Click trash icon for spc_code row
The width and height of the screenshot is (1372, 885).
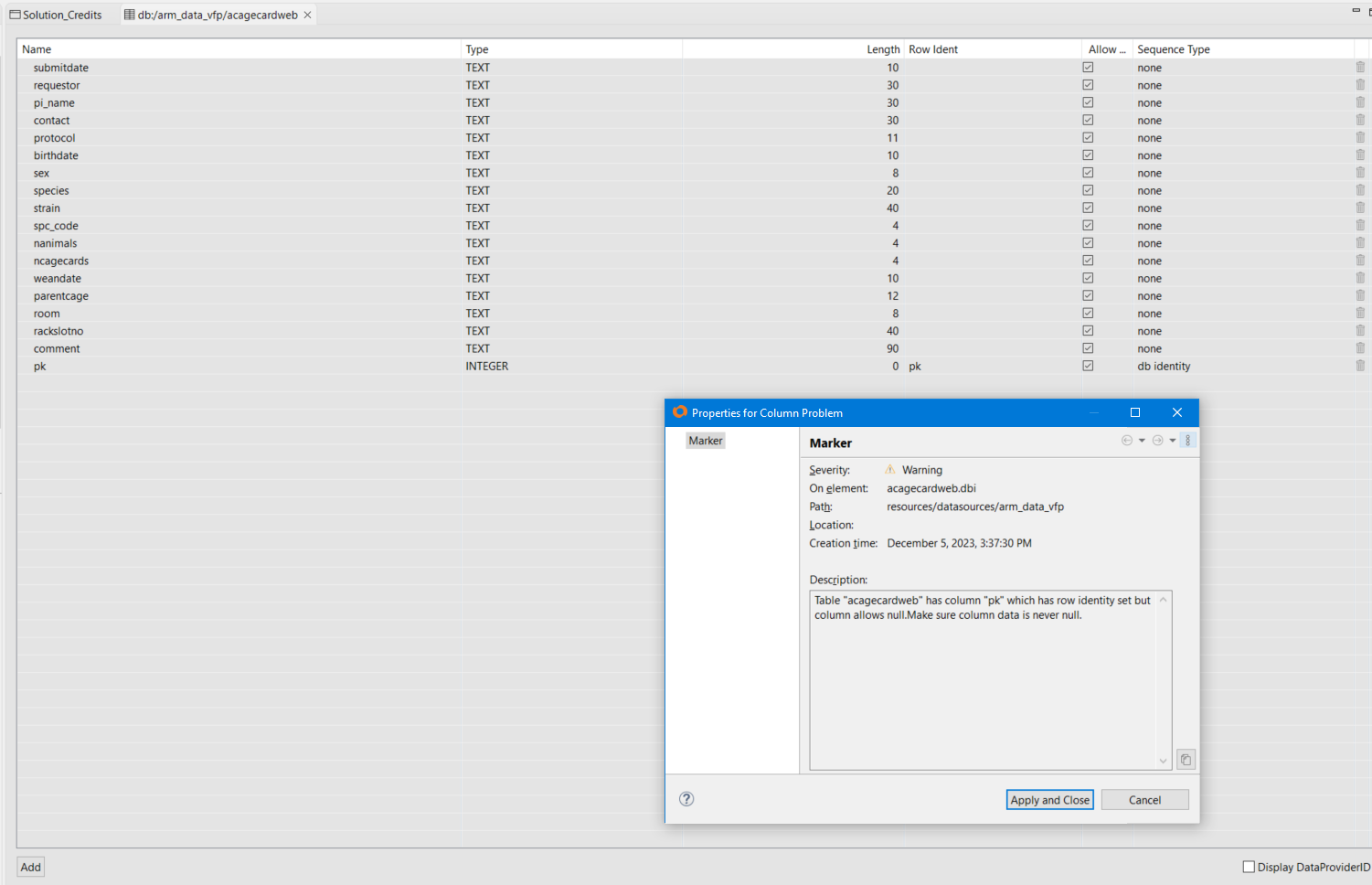[1360, 226]
